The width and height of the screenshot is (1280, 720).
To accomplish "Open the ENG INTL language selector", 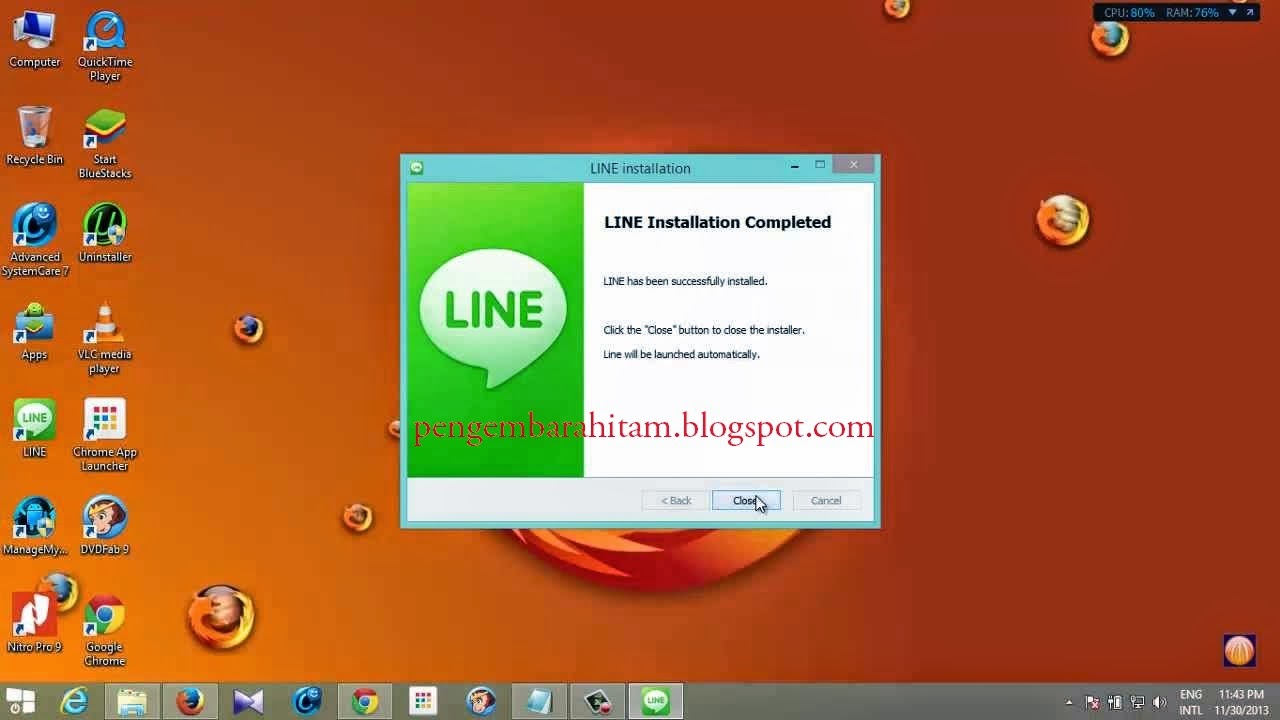I will [1191, 702].
